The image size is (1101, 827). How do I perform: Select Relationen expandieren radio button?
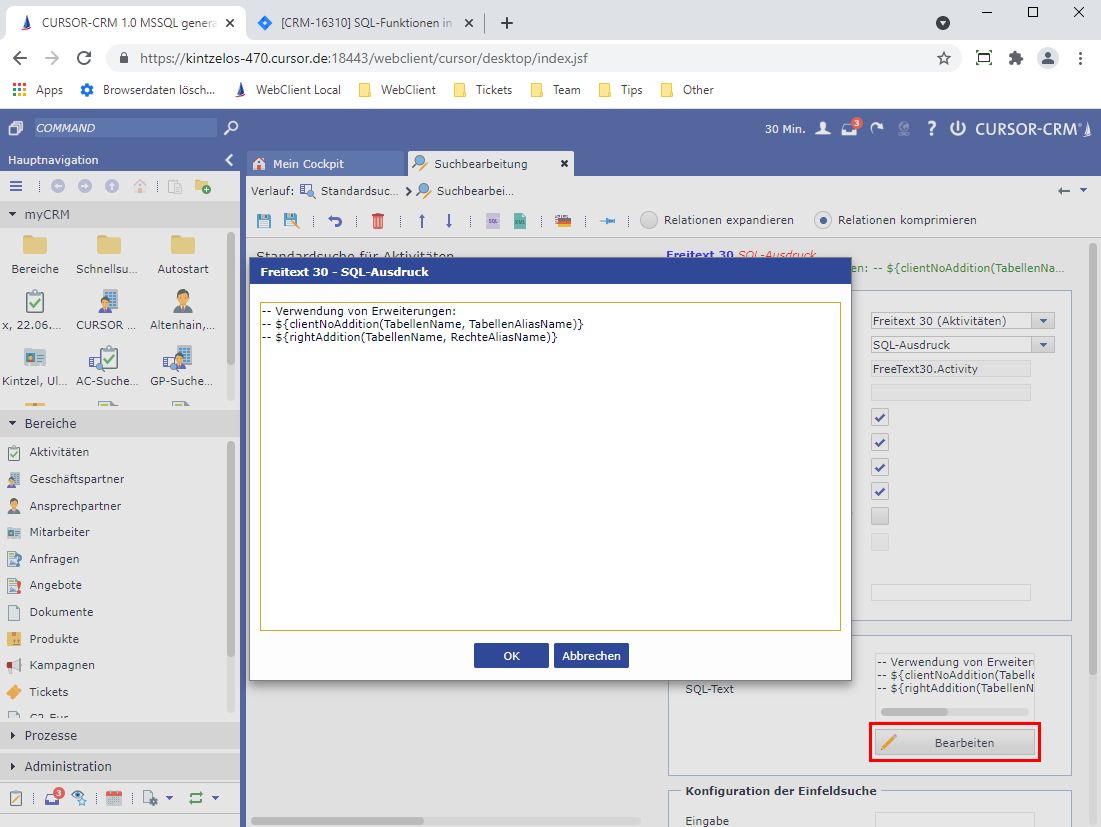click(649, 220)
